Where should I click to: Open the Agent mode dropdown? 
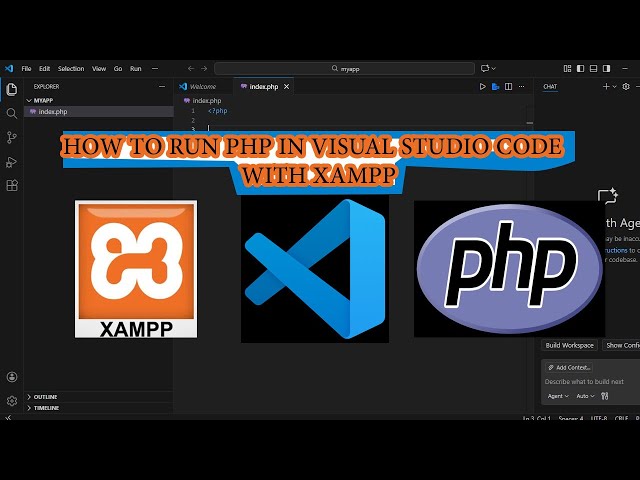pos(558,396)
